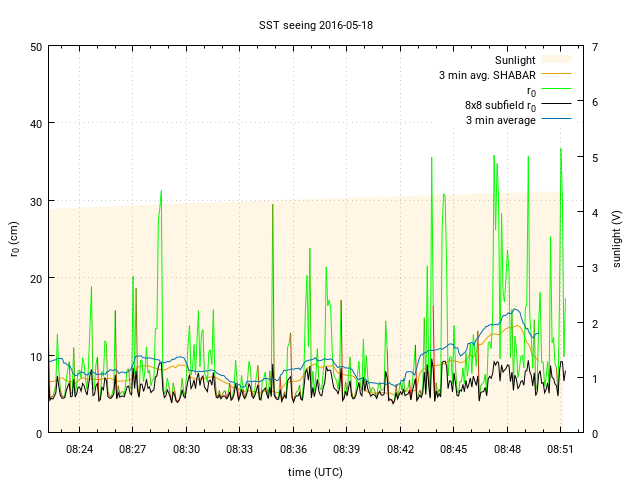Click the 50 tick on the left axis
Screen dimensions: 640x480
pos(36,47)
